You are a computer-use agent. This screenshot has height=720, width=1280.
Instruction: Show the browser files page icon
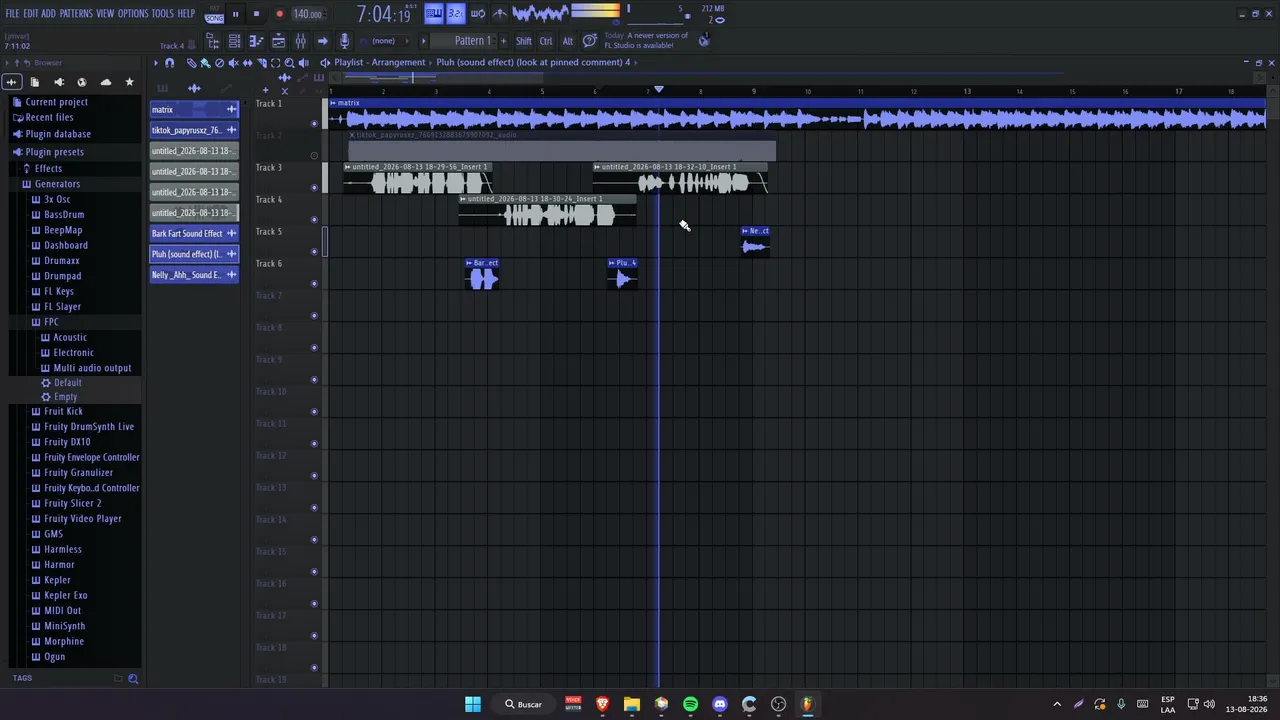35,82
